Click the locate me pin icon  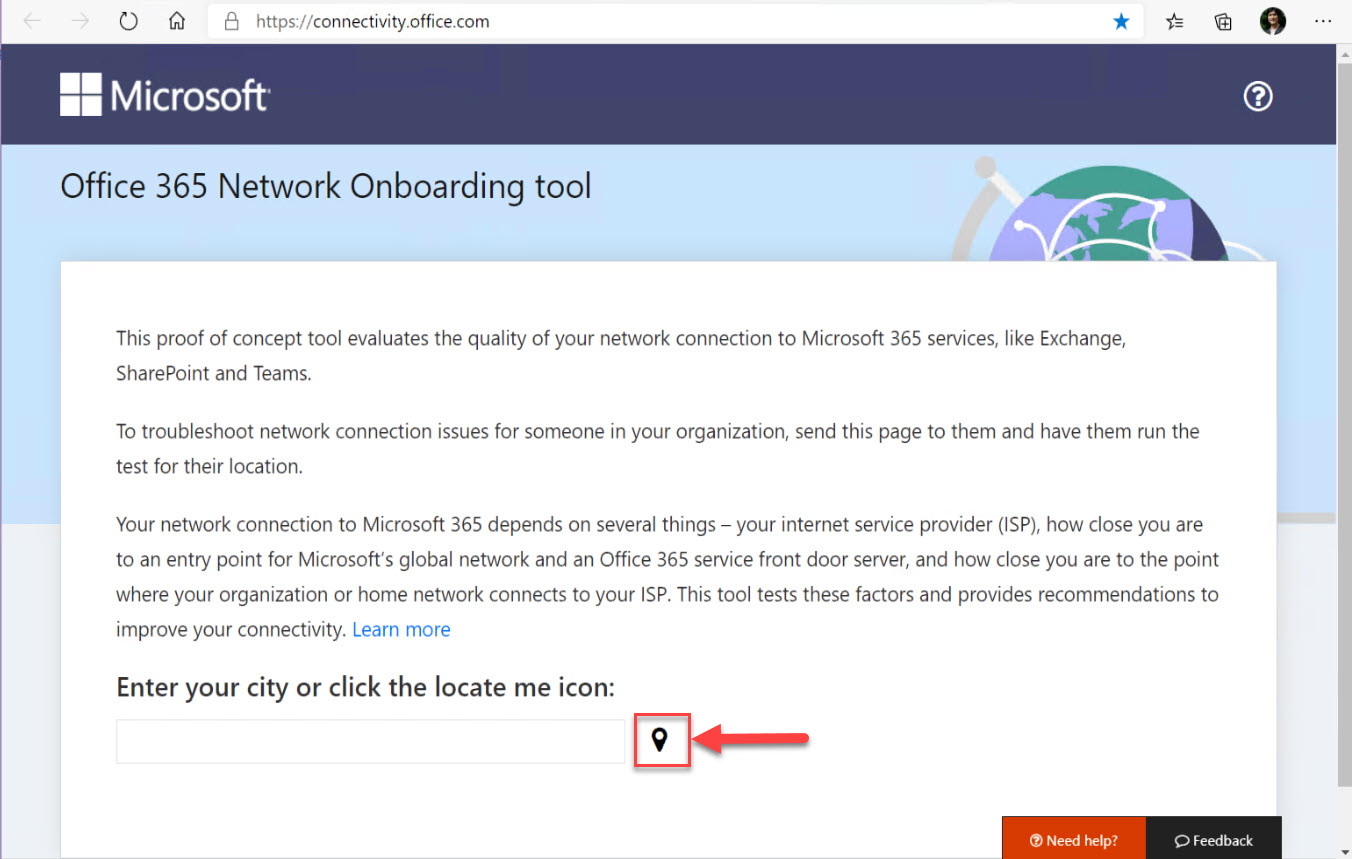(x=659, y=740)
